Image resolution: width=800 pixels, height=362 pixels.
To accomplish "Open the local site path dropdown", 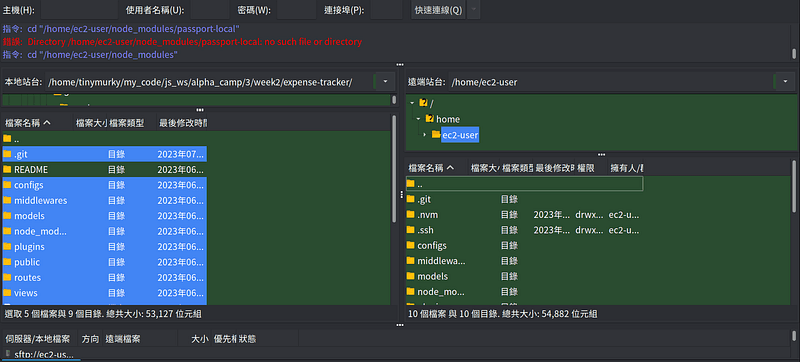I will [x=385, y=82].
